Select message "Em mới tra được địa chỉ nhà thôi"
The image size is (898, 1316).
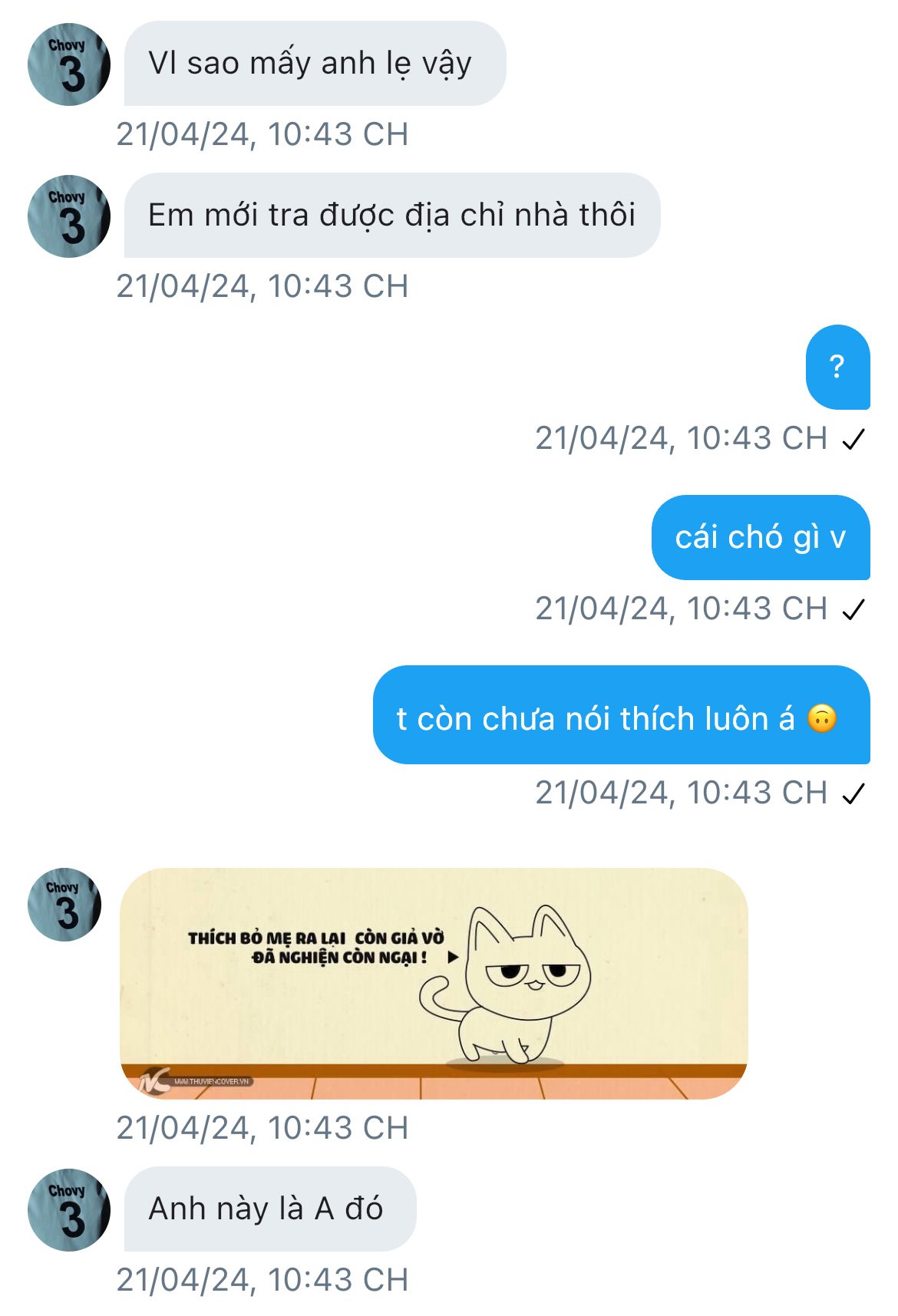tap(392, 216)
